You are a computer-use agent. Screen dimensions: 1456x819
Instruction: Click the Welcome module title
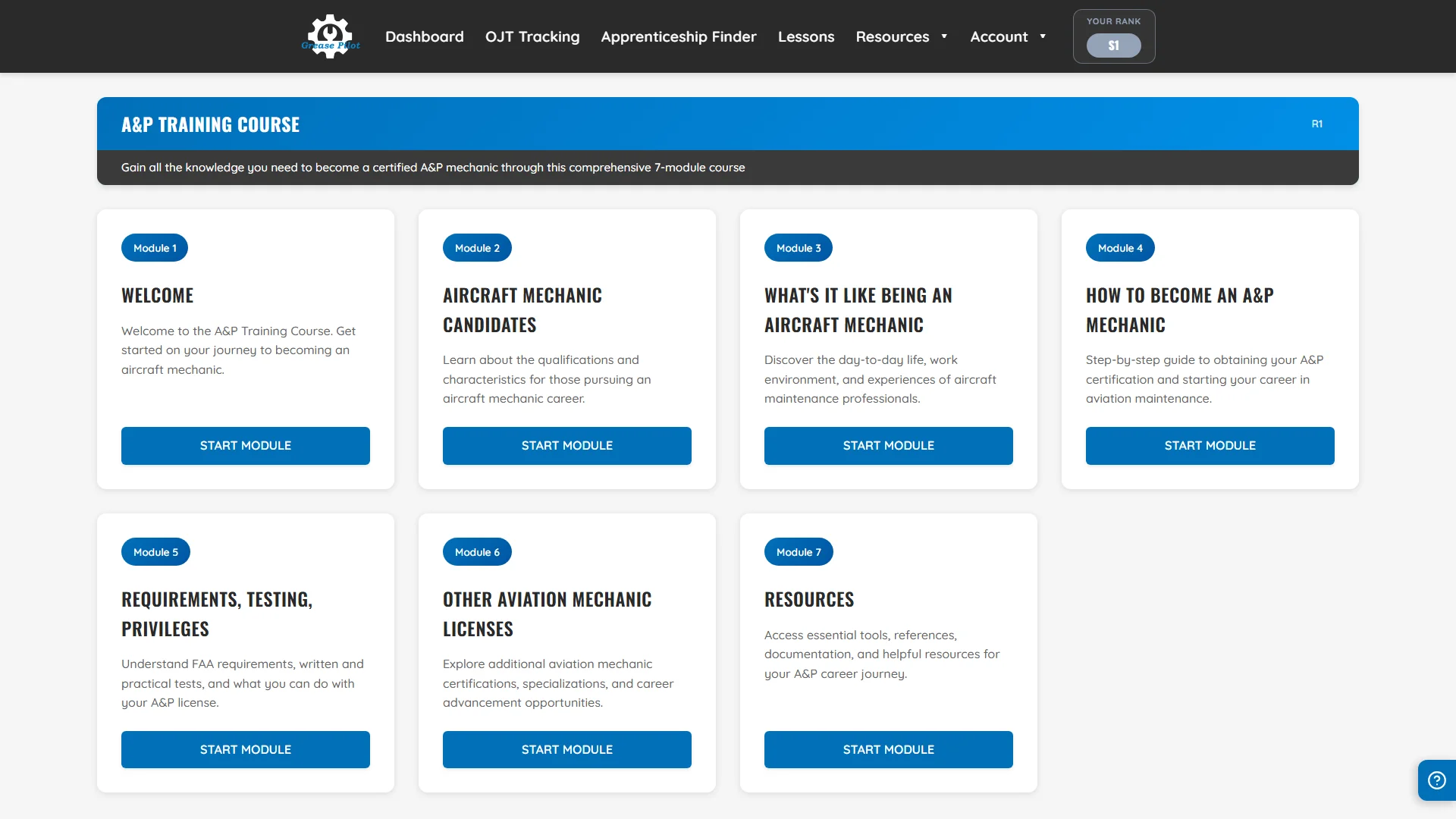click(158, 296)
